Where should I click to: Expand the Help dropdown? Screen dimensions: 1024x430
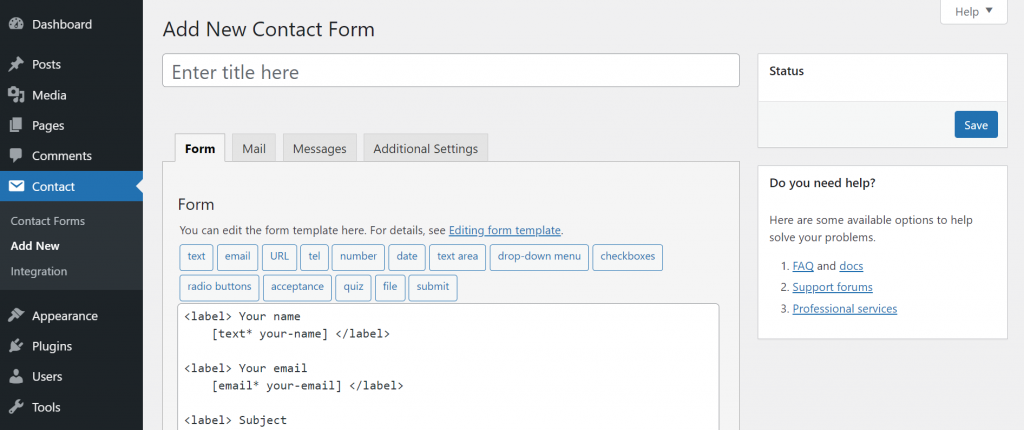tap(973, 12)
